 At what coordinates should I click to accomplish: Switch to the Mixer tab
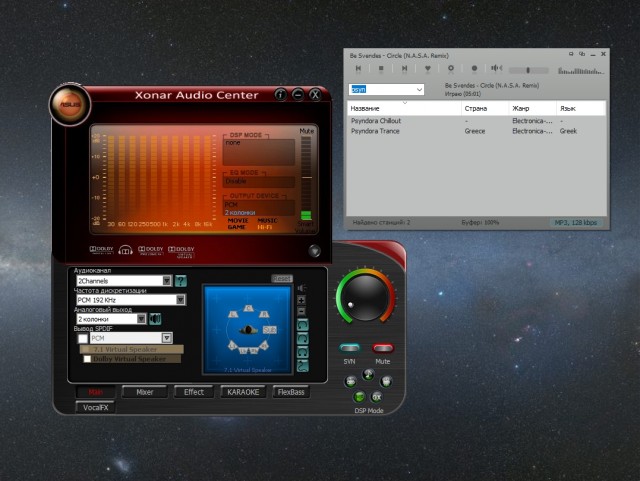[x=145, y=392]
